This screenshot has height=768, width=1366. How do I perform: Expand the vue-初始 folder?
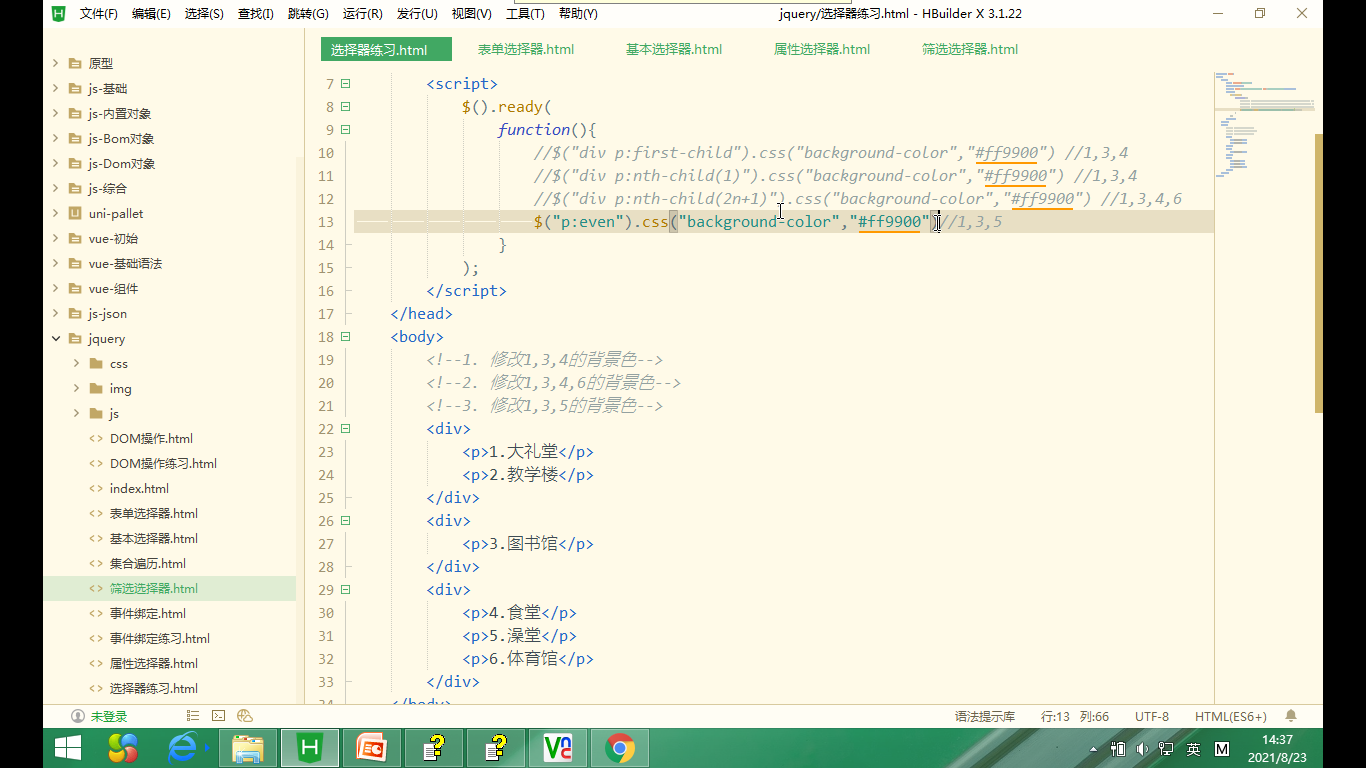[56, 238]
